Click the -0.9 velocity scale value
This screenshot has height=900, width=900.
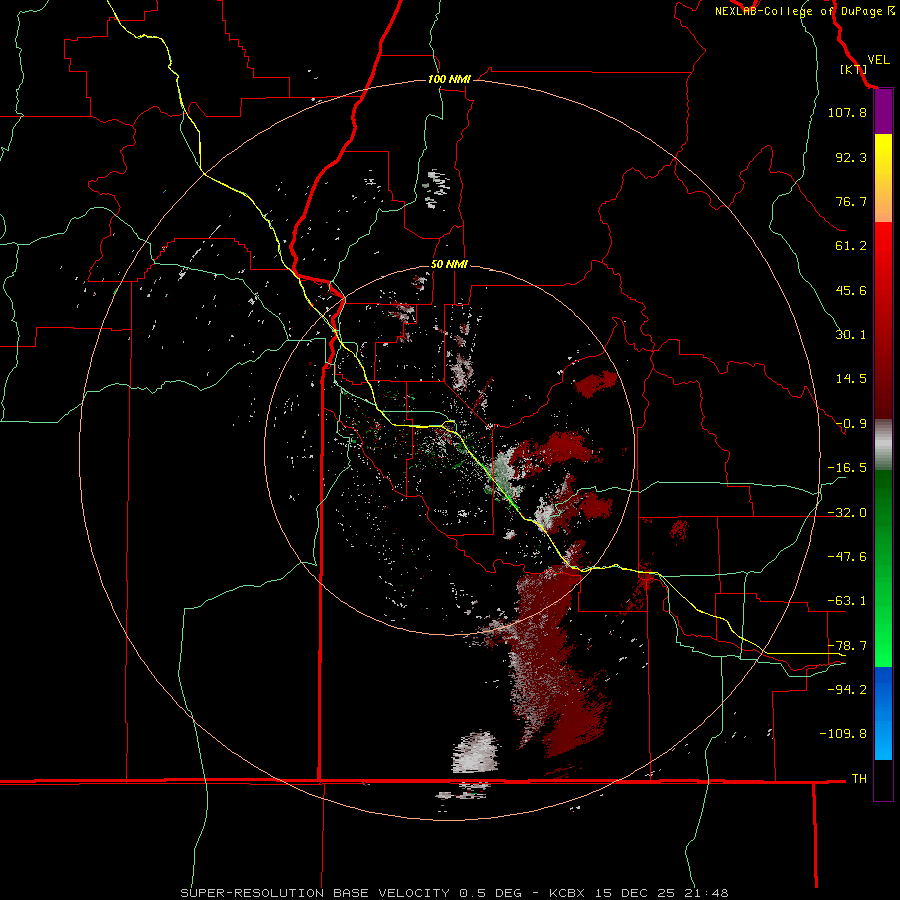[851, 424]
